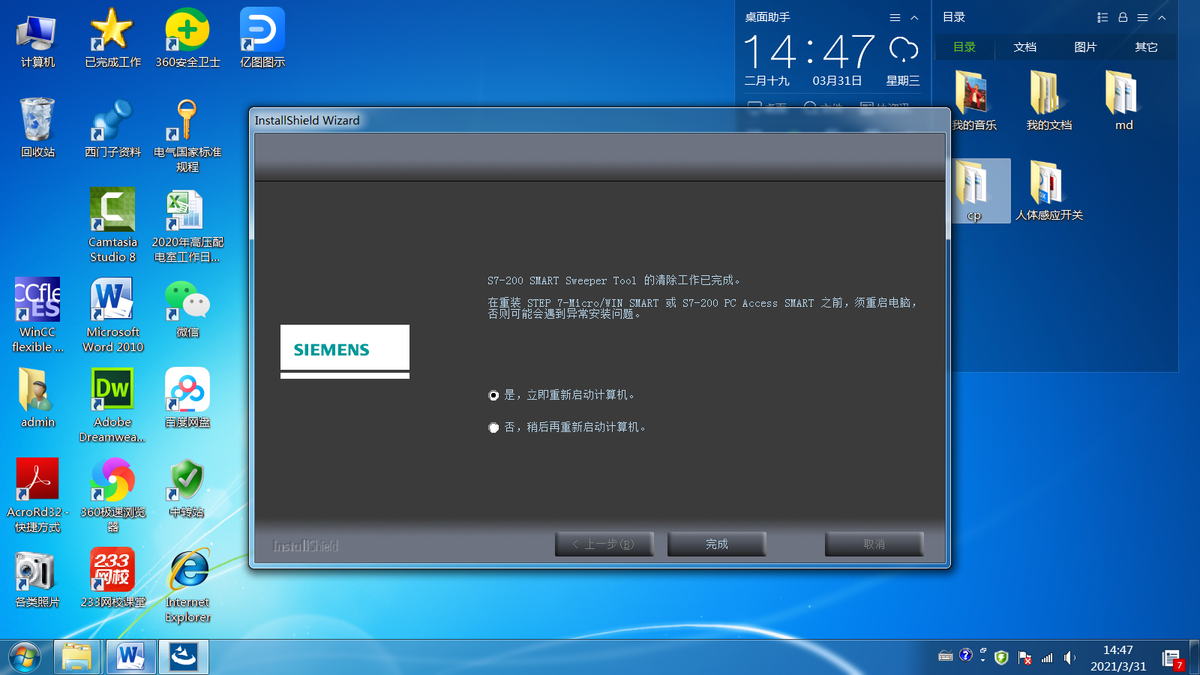Switch to the 其它 tab
Viewport: 1200px width, 675px height.
1146,47
